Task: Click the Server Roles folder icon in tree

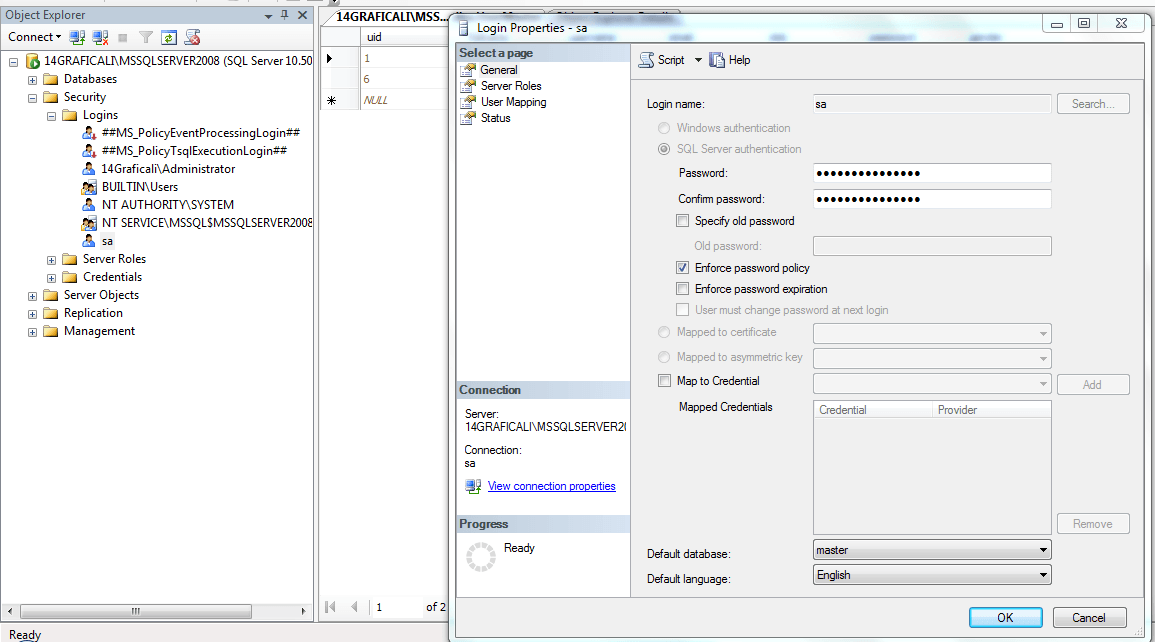Action: click(x=70, y=259)
